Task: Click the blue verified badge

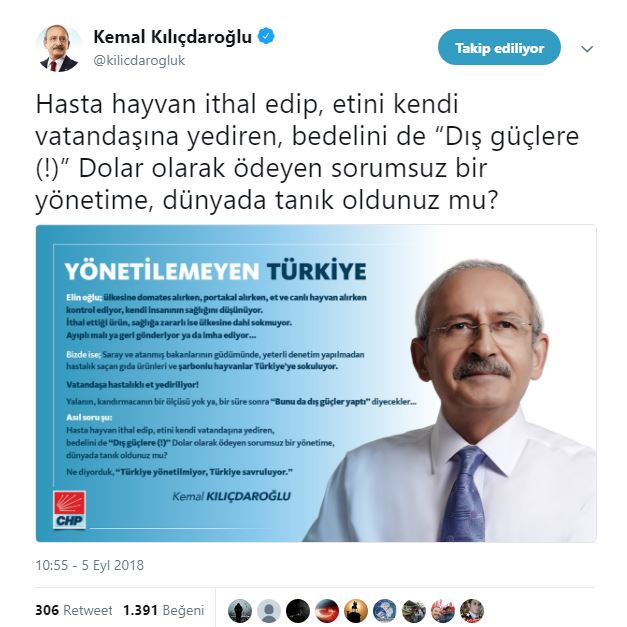Action: click(266, 37)
